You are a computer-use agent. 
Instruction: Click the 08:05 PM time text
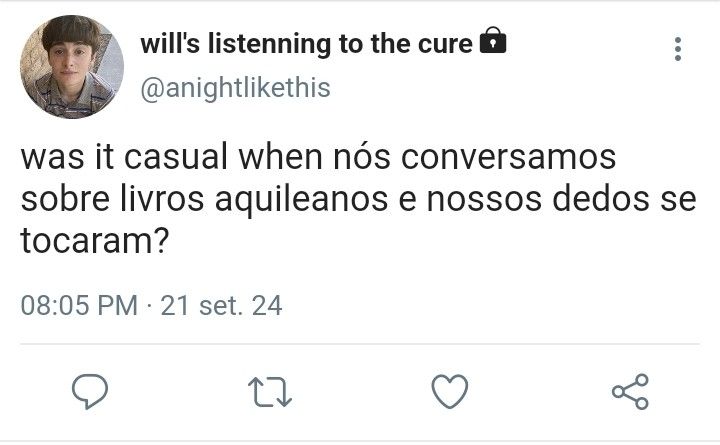click(x=79, y=305)
